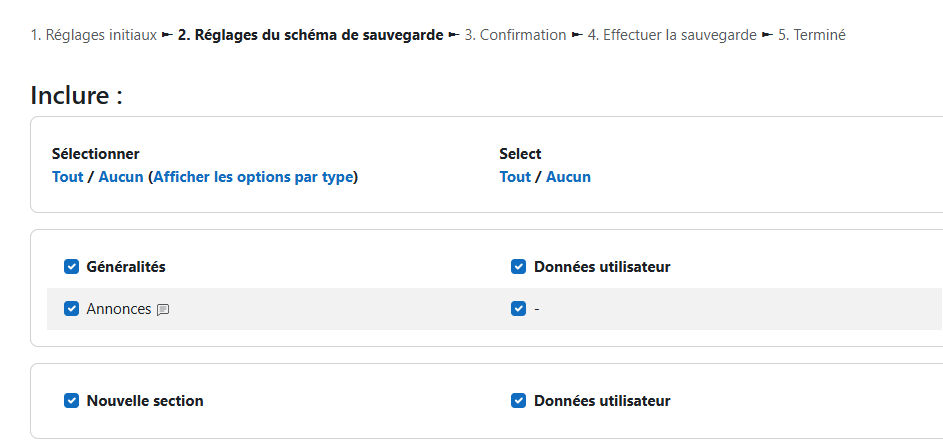Toggle Données utilisateur for Nouvelle section
Viewport: 943px width, 440px height.
click(x=518, y=400)
